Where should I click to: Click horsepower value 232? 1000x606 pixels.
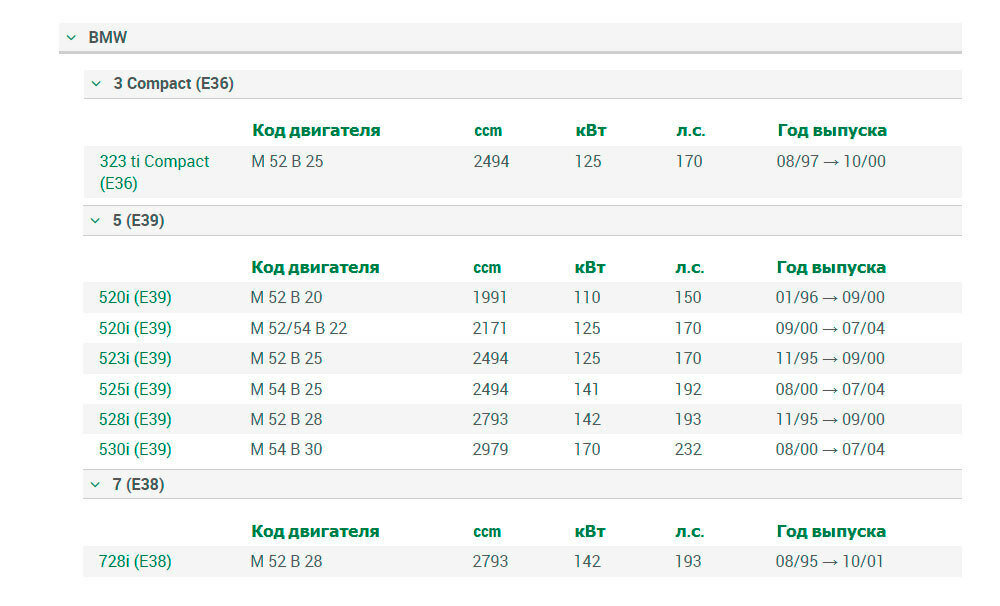pyautogui.click(x=688, y=449)
